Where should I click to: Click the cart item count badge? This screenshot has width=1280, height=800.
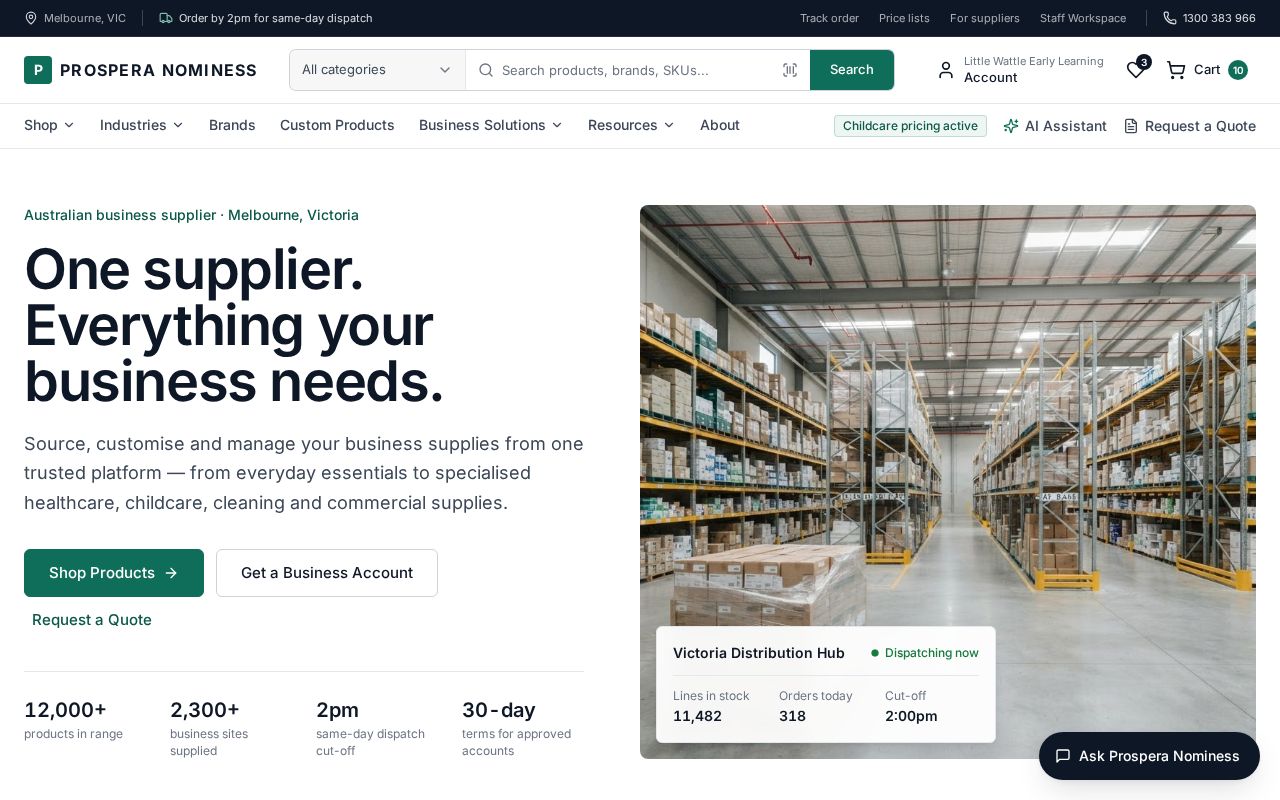pyautogui.click(x=1238, y=70)
